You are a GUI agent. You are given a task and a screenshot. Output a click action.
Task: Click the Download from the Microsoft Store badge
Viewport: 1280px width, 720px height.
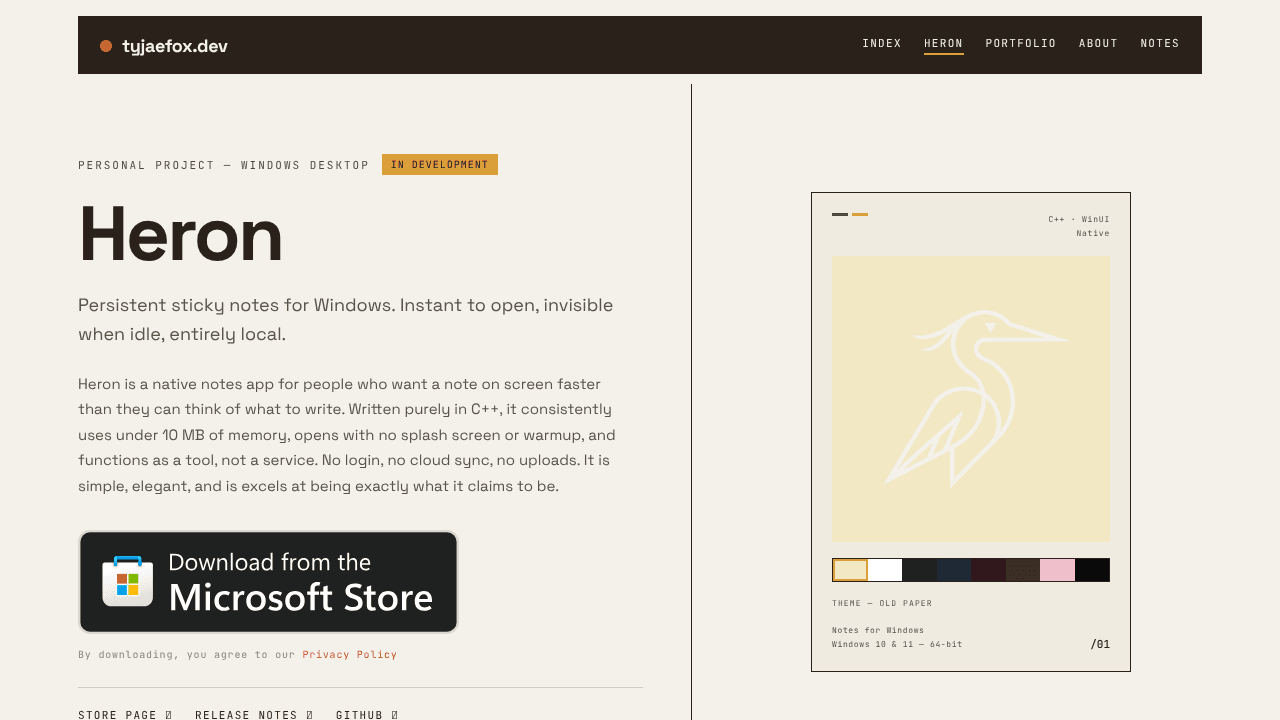pos(268,582)
